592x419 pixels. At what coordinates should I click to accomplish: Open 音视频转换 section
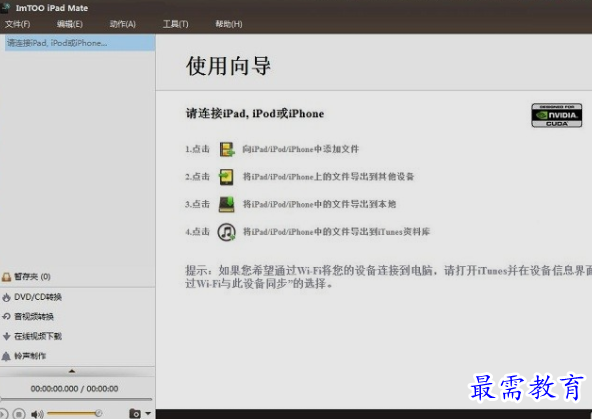(x=34, y=317)
